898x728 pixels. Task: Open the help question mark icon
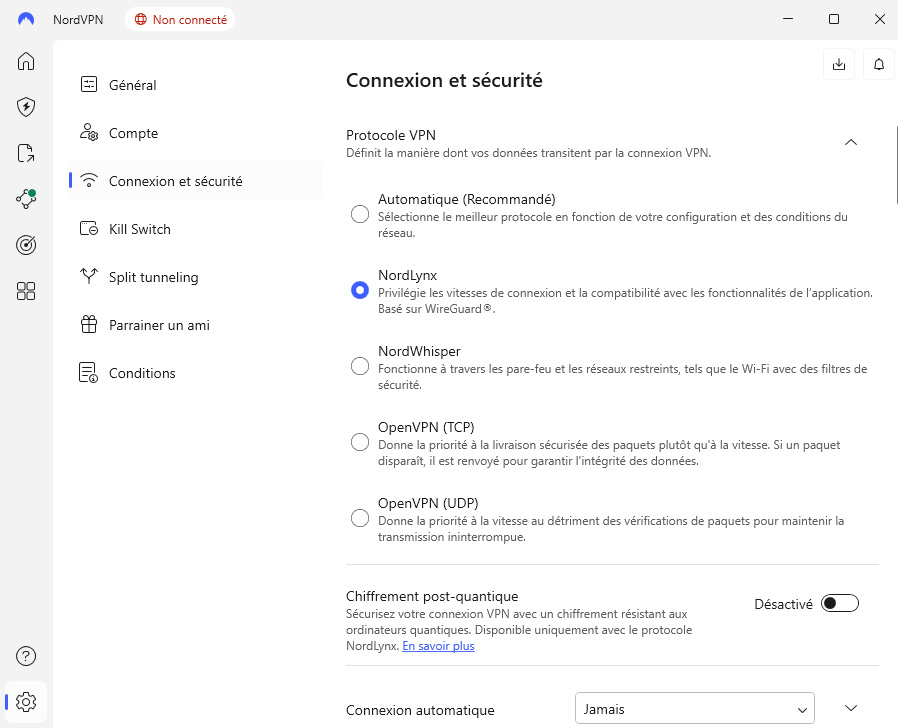click(x=26, y=656)
